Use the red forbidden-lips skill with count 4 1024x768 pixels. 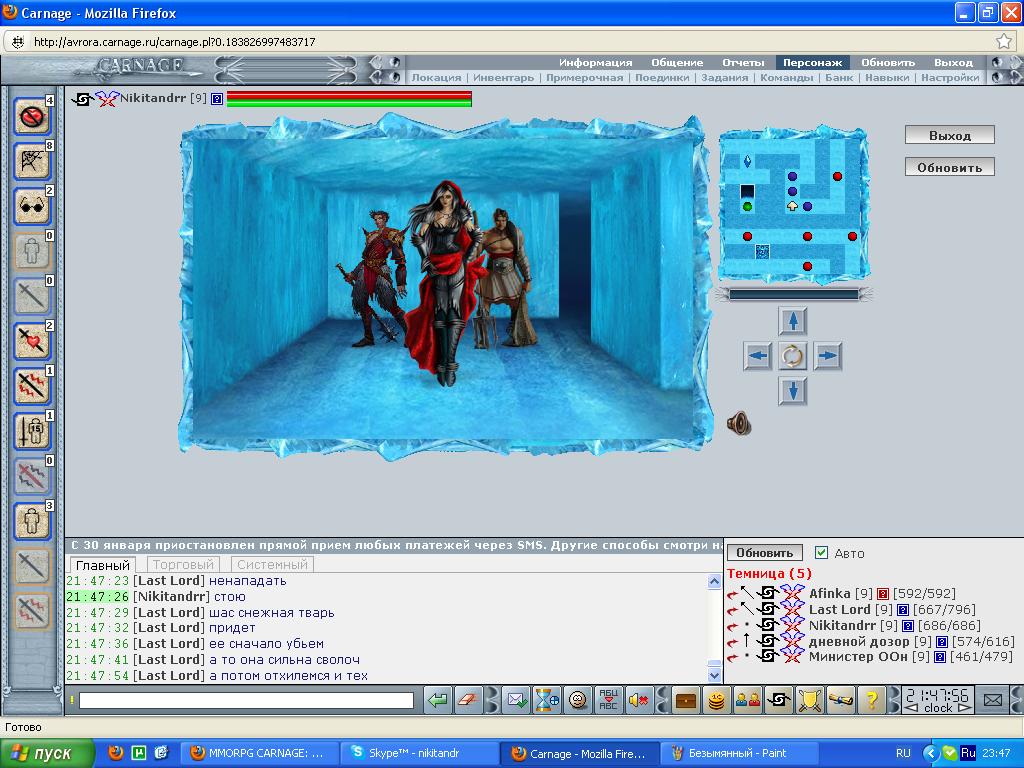coord(32,117)
